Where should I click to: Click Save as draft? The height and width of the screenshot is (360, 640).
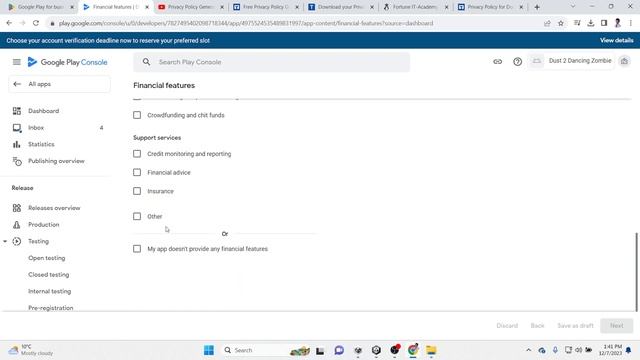[576, 326]
